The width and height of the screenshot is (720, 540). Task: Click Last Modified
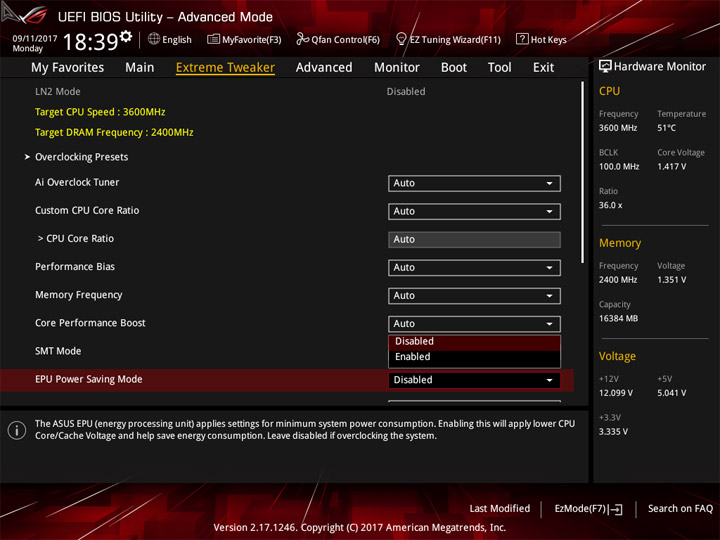(500, 509)
